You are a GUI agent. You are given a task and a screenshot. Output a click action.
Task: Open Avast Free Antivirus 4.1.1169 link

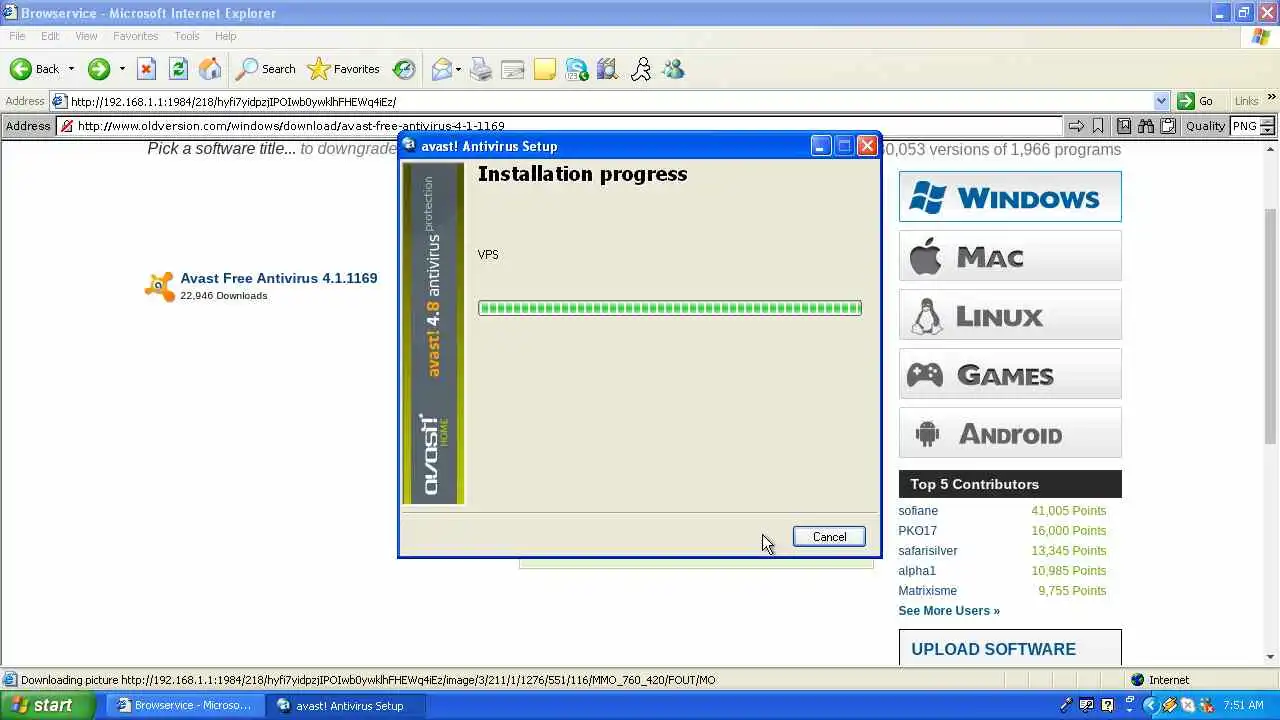[279, 278]
